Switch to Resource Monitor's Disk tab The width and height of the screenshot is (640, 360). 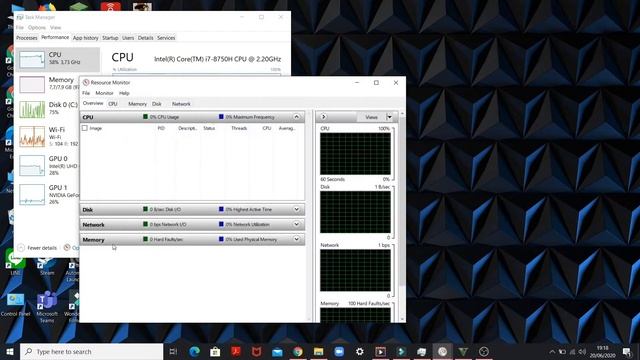point(157,104)
